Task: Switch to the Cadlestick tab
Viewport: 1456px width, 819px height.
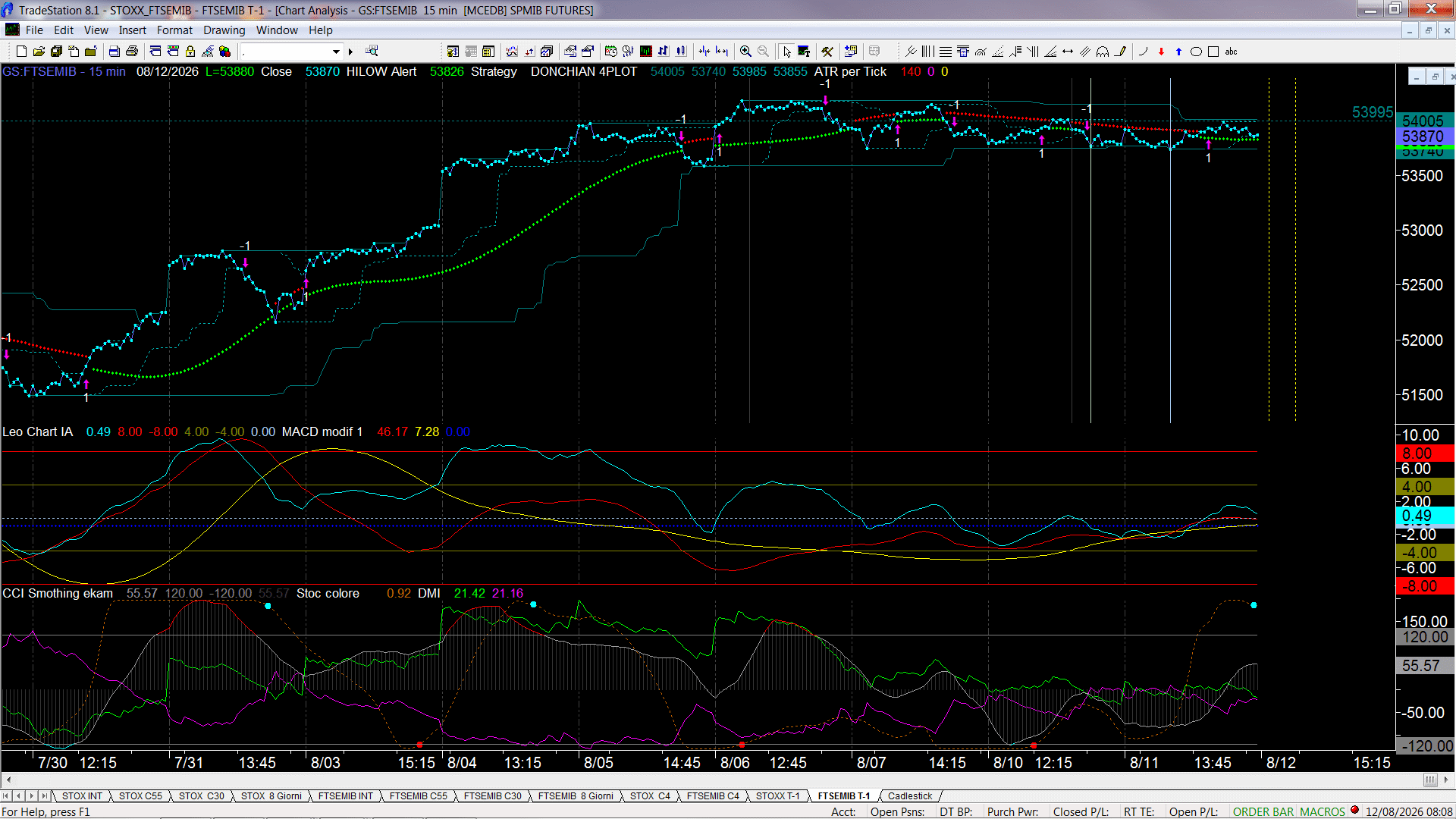Action: click(910, 796)
